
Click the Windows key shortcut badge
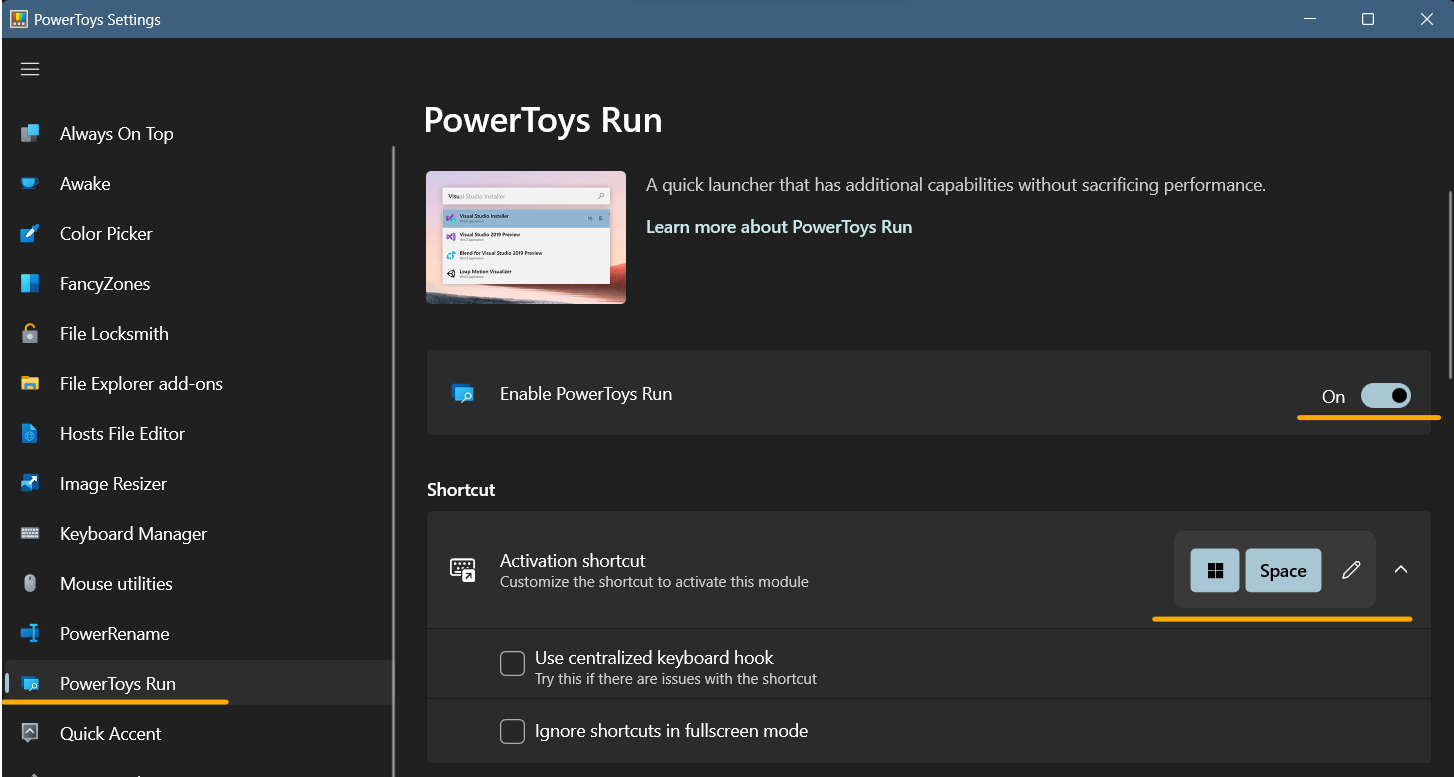point(1215,570)
